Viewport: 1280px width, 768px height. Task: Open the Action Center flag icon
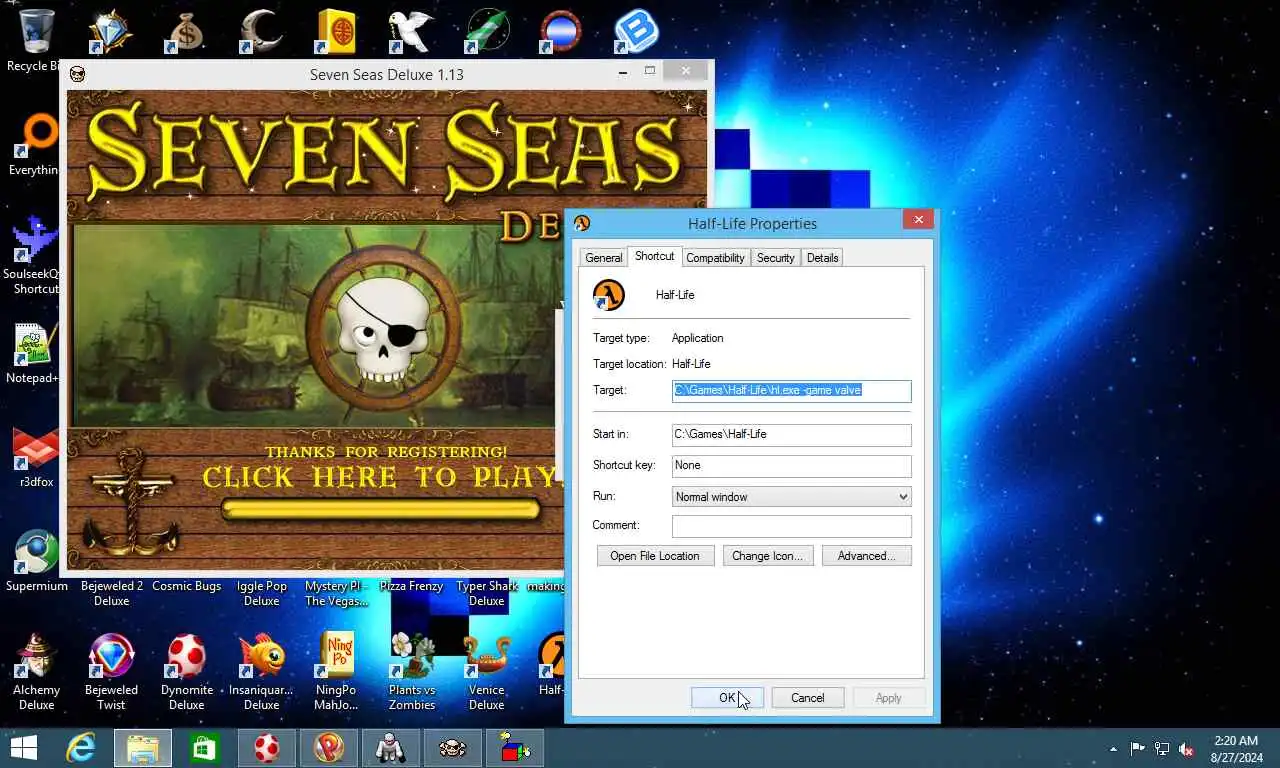click(1138, 749)
